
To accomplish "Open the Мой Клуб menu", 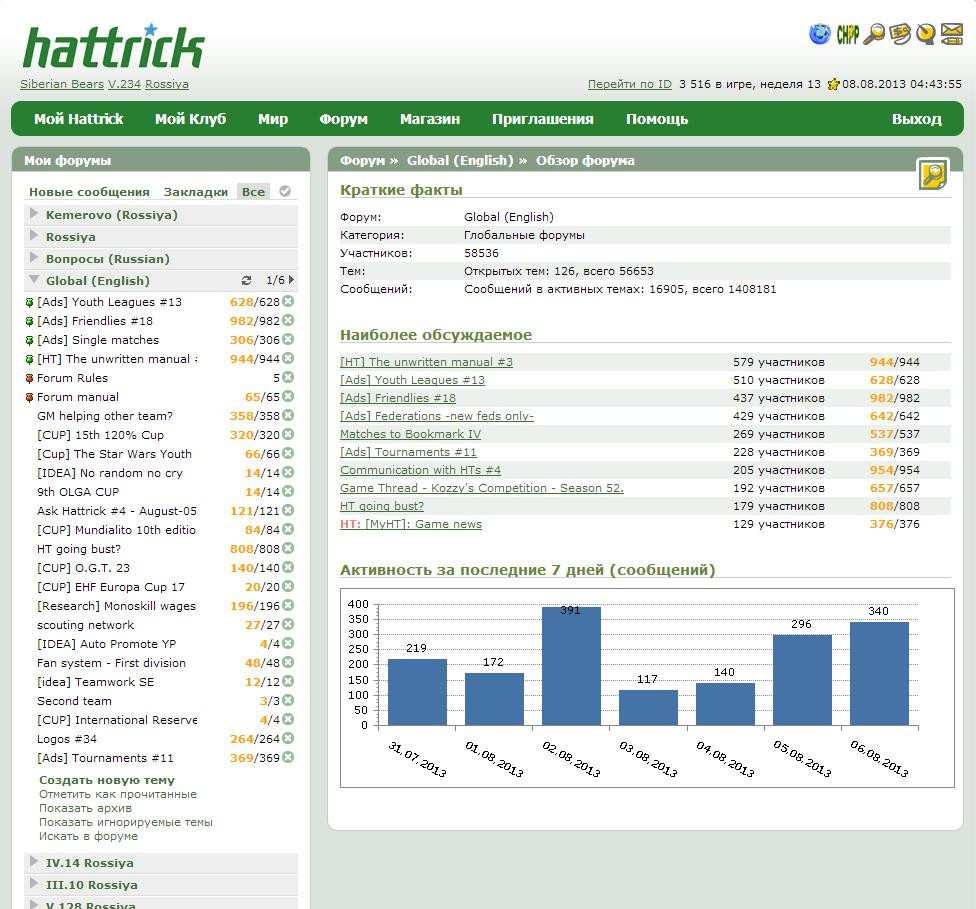I will pyautogui.click(x=190, y=119).
